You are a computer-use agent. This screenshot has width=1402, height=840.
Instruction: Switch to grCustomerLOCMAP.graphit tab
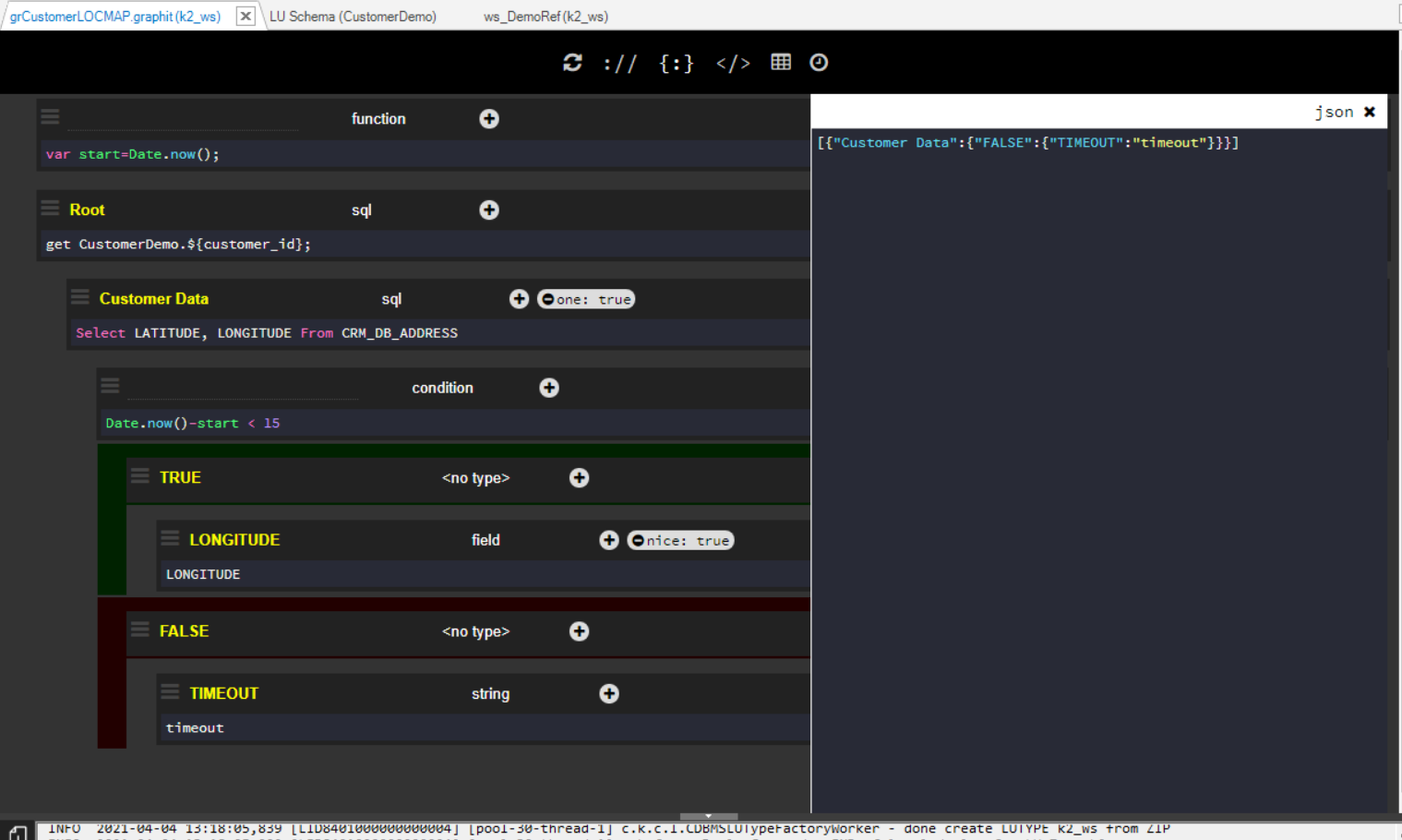point(115,17)
